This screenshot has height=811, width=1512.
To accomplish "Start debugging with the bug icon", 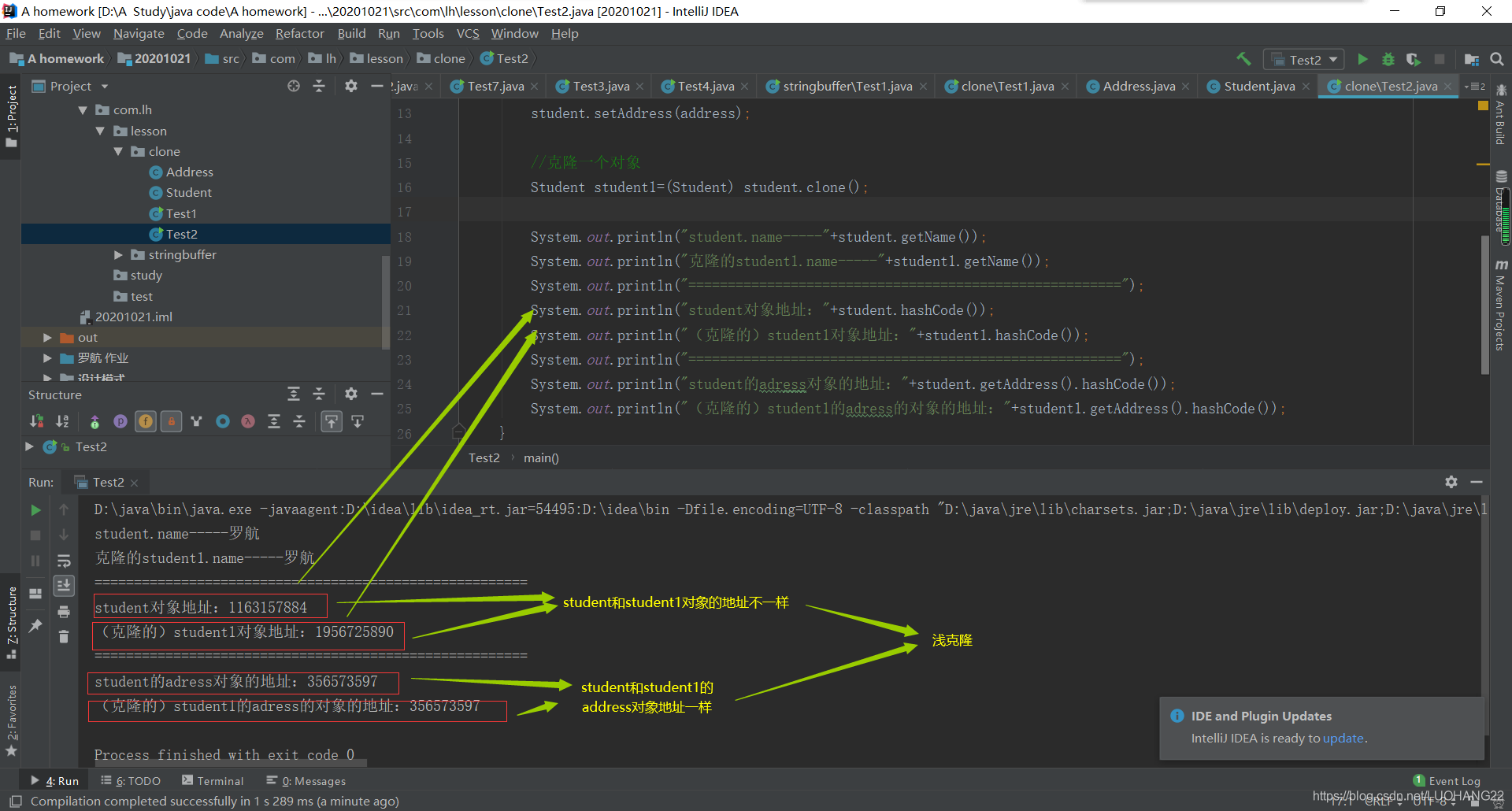I will (1388, 59).
